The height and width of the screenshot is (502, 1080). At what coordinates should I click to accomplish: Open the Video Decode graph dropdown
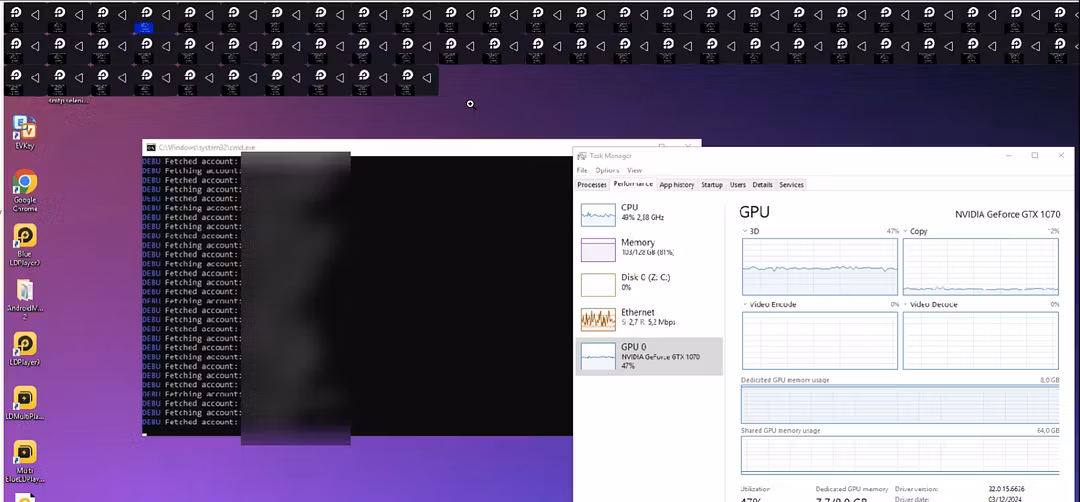(906, 304)
